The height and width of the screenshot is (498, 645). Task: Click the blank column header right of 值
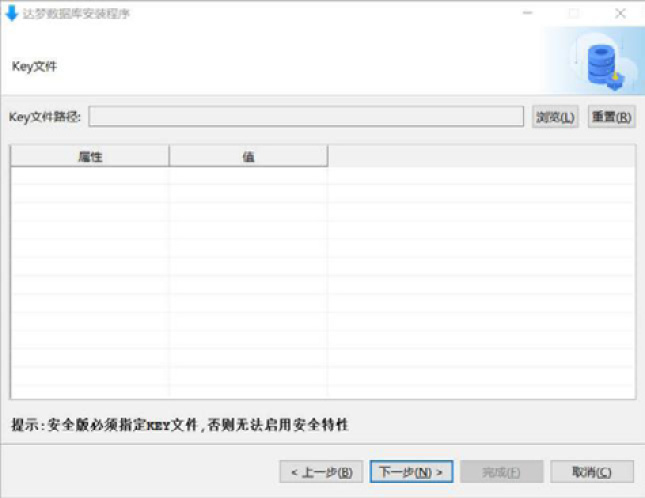tap(480, 156)
